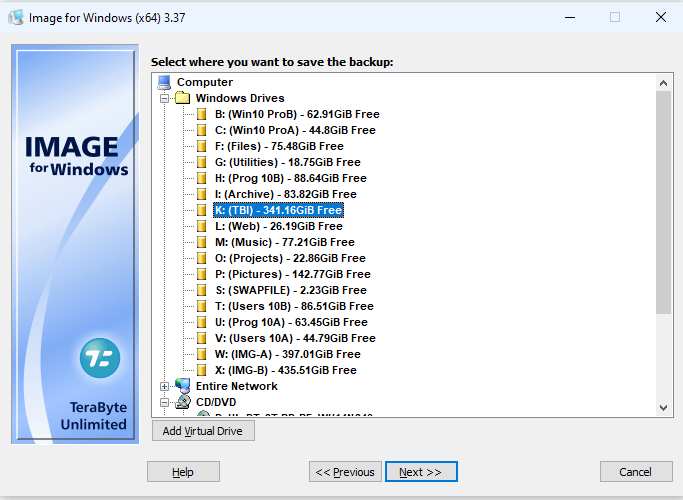Select I: (Archive) - 83.82GiB Free

(x=285, y=194)
